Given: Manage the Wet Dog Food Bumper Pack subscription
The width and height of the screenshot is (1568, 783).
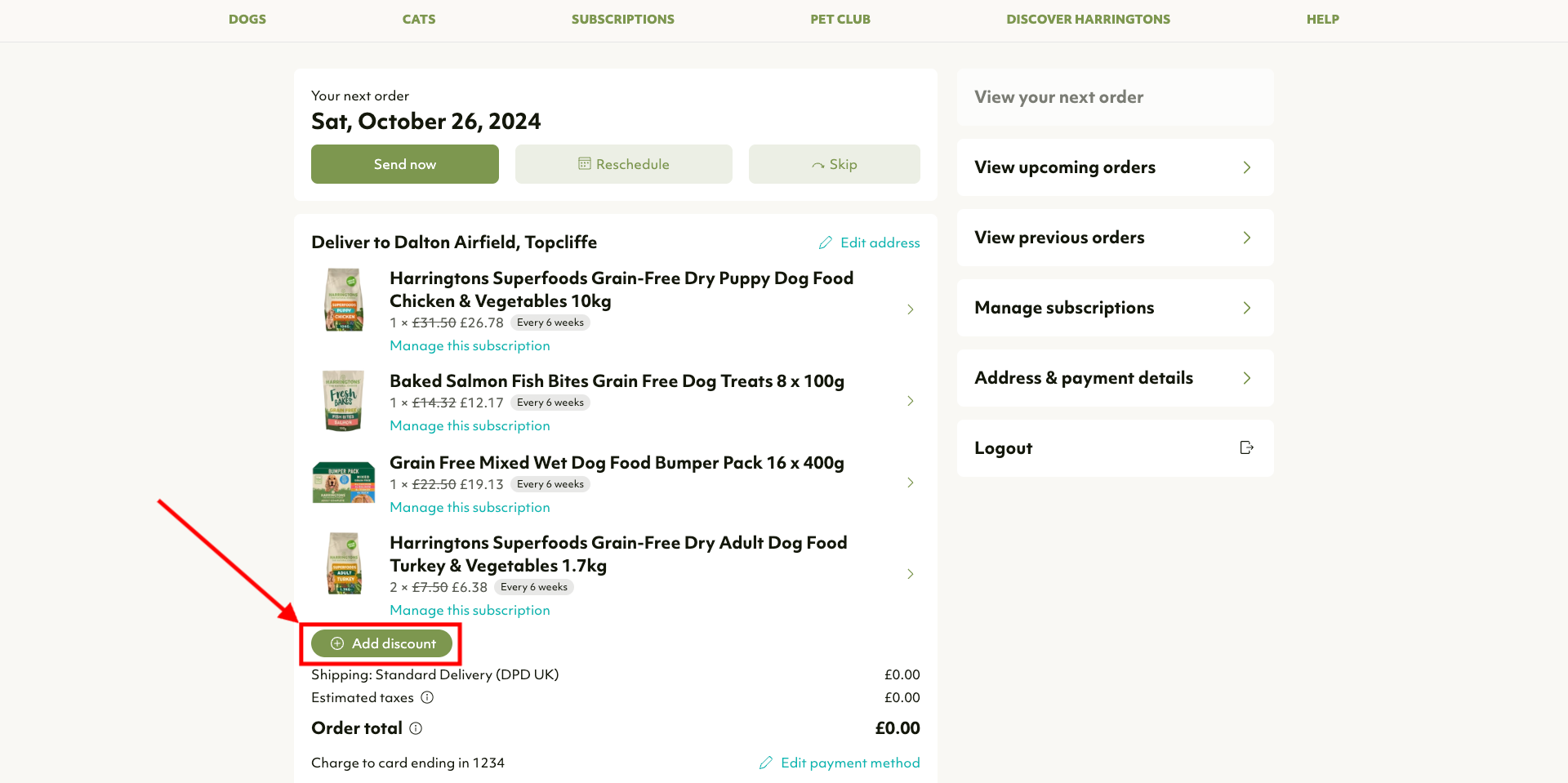Looking at the screenshot, I should point(470,507).
